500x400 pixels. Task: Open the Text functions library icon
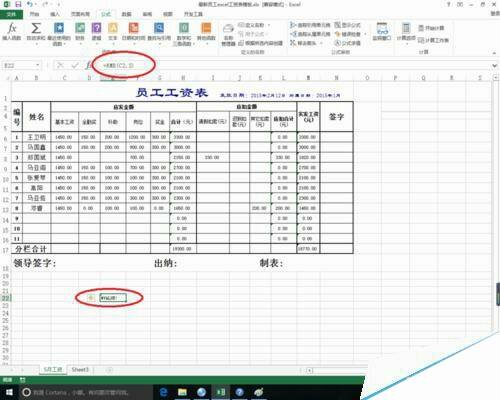pos(113,32)
